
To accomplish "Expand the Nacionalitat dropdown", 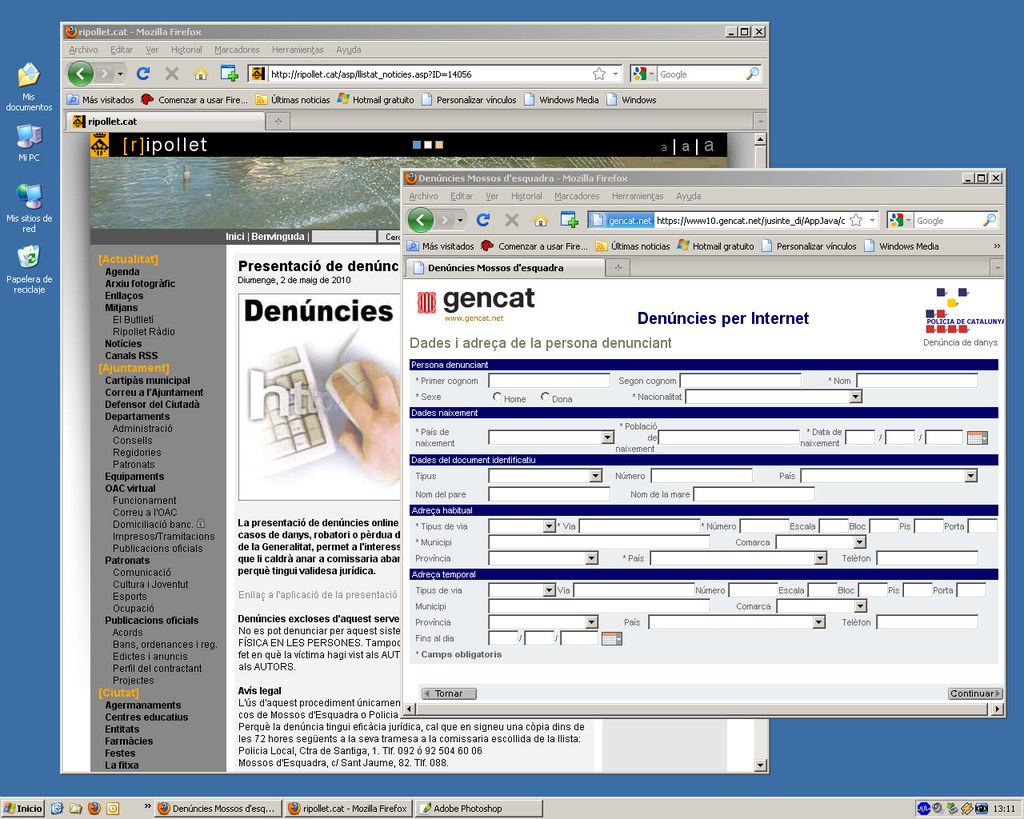I will [855, 397].
